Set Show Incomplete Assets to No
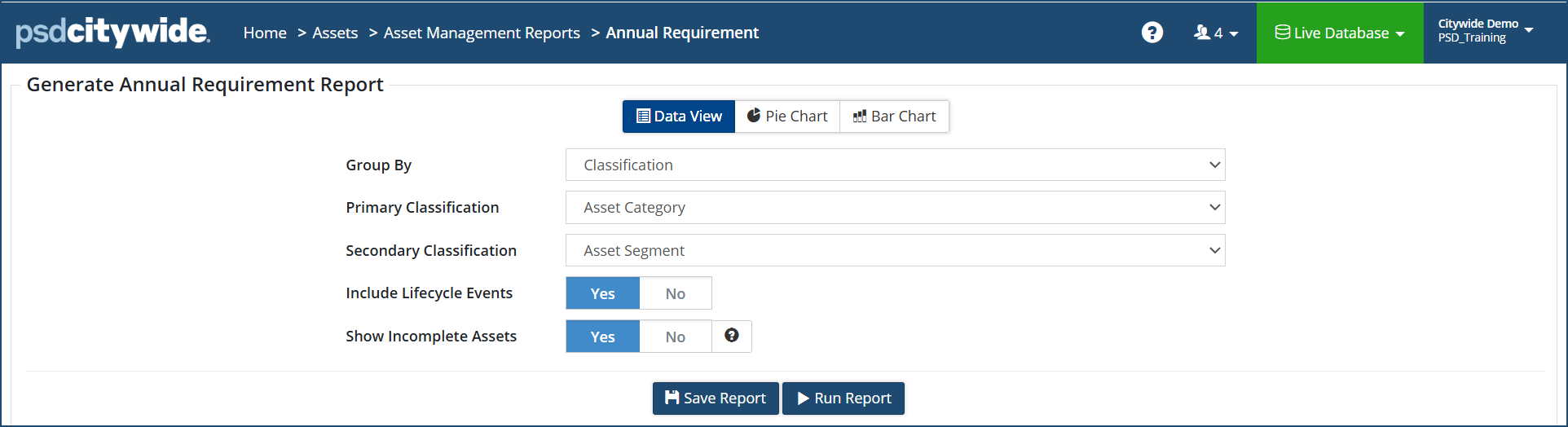Viewport: 1568px width, 427px height. coord(675,337)
